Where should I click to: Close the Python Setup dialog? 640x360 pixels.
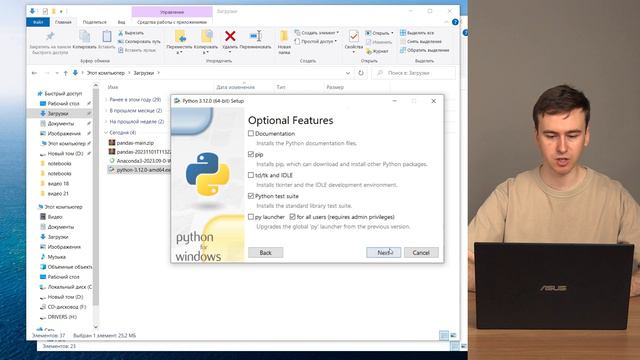[x=433, y=101]
